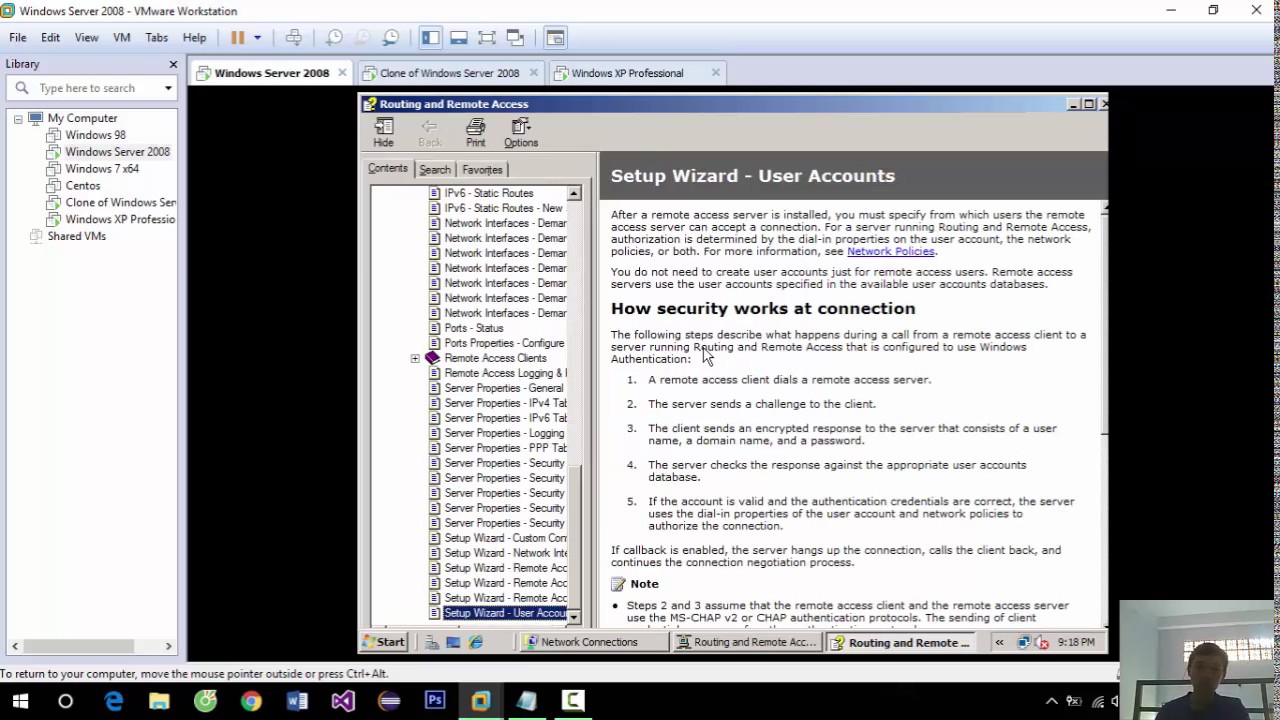The image size is (1280, 720).
Task: Open the View menu
Action: coord(86,37)
